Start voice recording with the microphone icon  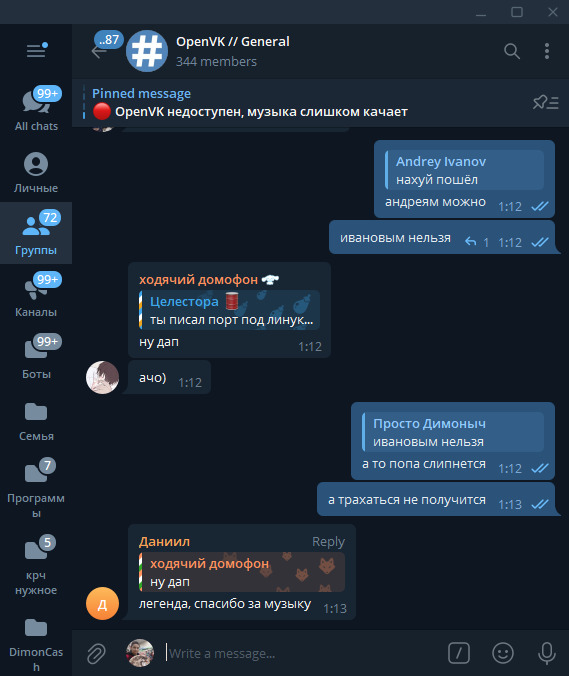pyautogui.click(x=547, y=653)
